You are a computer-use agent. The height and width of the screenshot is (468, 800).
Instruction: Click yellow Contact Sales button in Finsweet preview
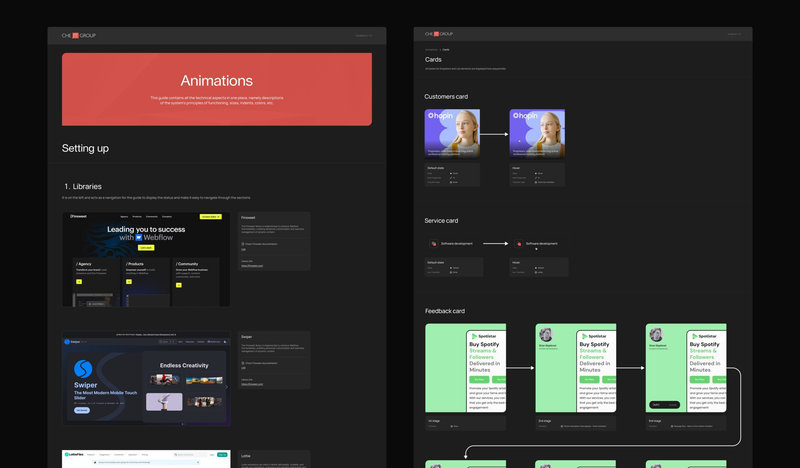click(x=210, y=217)
